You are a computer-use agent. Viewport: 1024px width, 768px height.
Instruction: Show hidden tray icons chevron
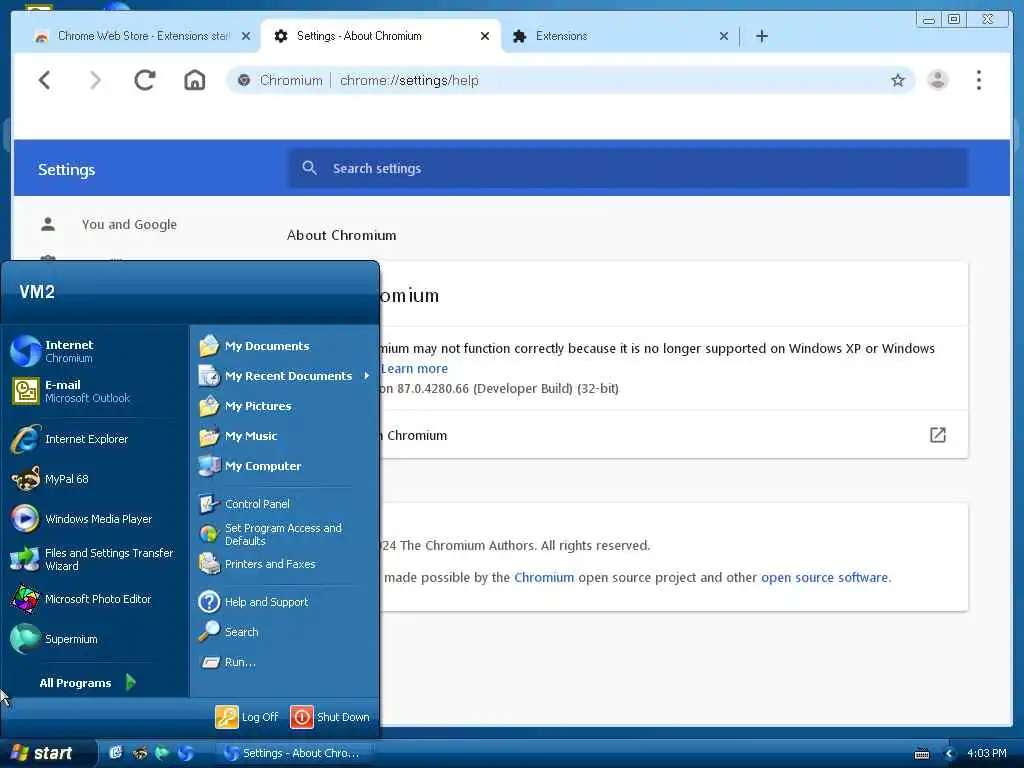coord(949,754)
